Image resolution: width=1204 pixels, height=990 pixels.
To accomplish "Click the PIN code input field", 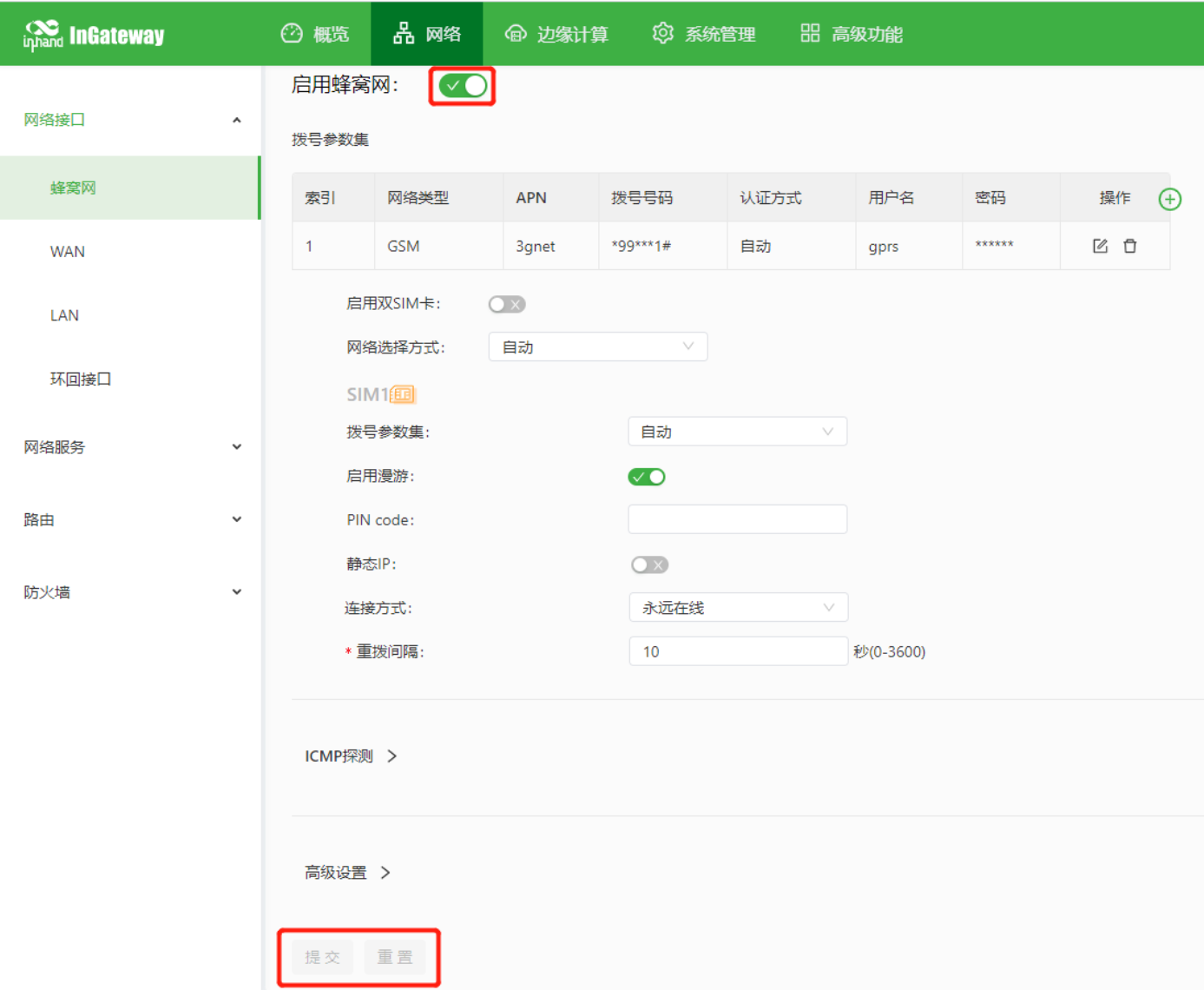I will pos(738,519).
